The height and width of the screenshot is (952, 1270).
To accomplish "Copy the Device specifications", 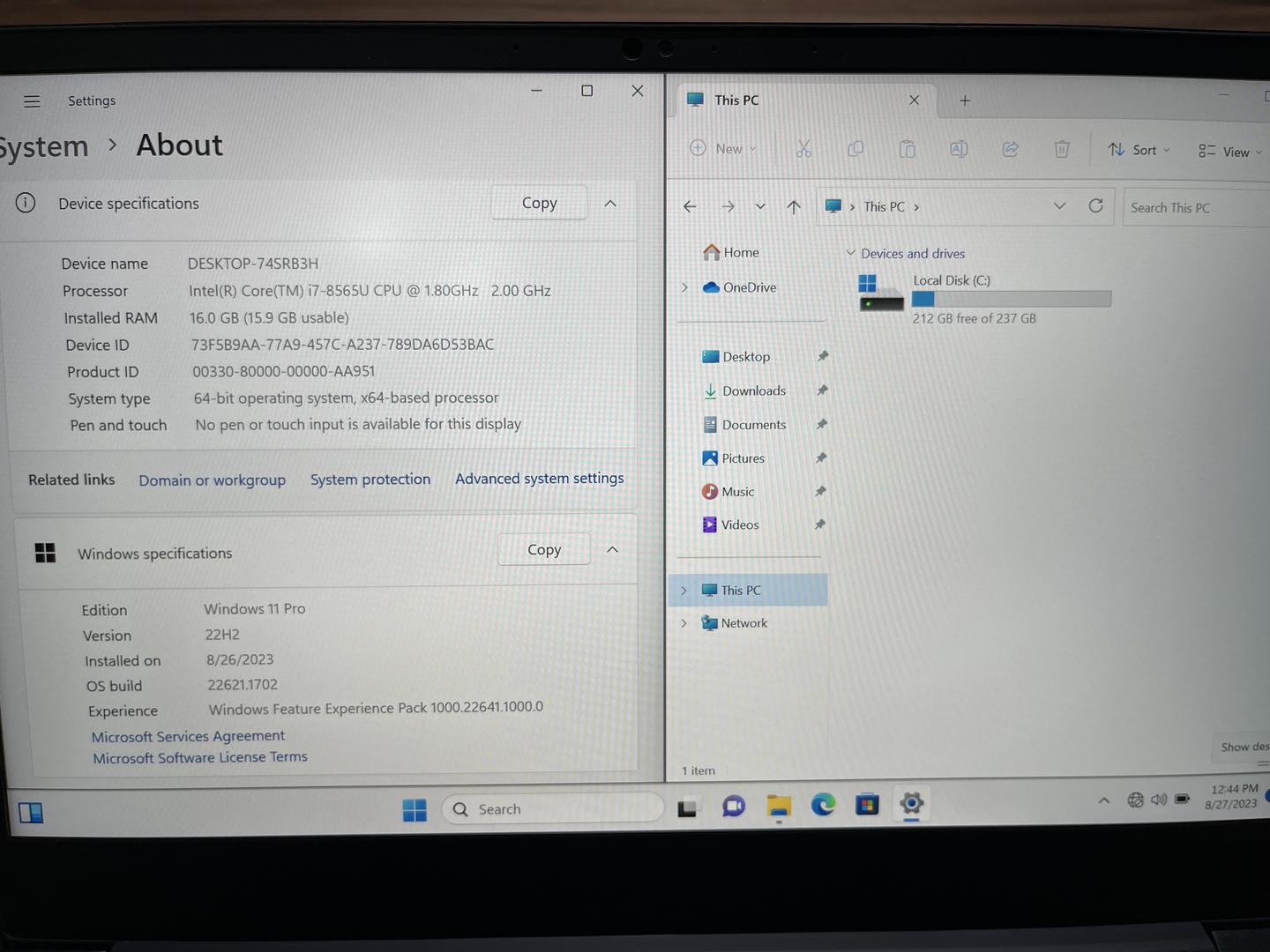I will coord(539,203).
